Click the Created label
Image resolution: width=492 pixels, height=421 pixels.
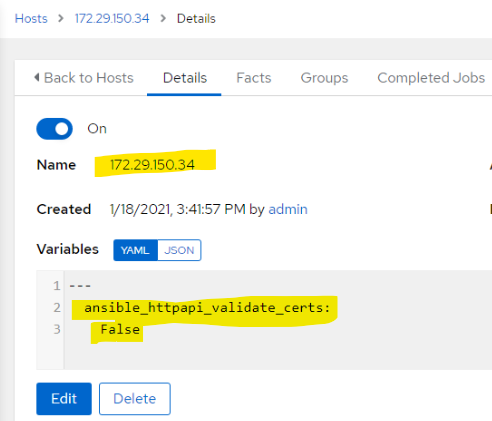pos(64,209)
